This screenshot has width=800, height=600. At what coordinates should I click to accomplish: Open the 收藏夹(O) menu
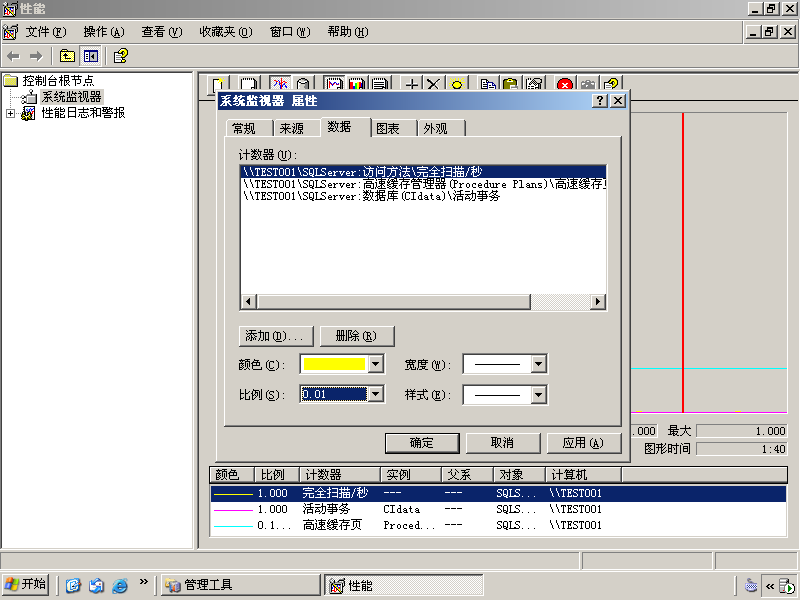(x=226, y=32)
